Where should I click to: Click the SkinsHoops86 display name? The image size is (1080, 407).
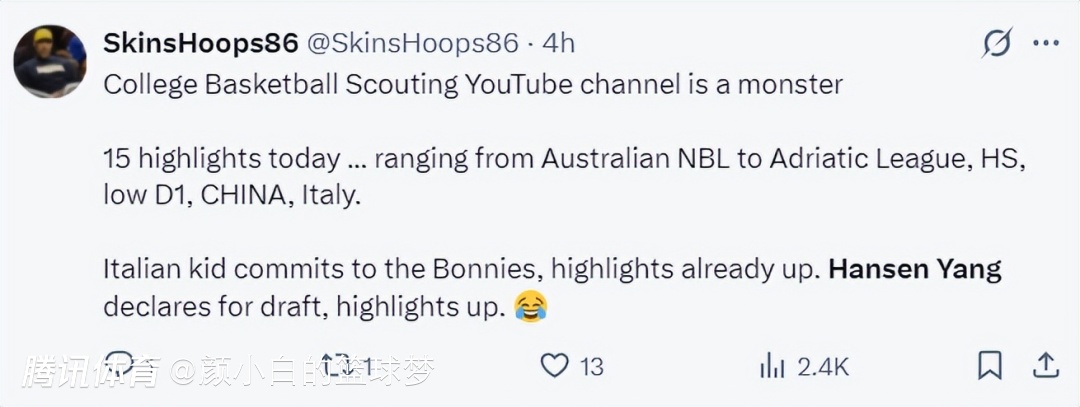coord(201,44)
